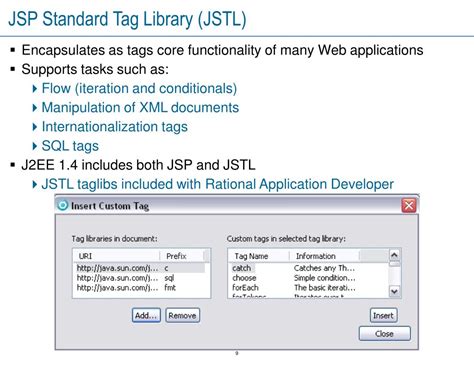Select the catch tag row

308,268
